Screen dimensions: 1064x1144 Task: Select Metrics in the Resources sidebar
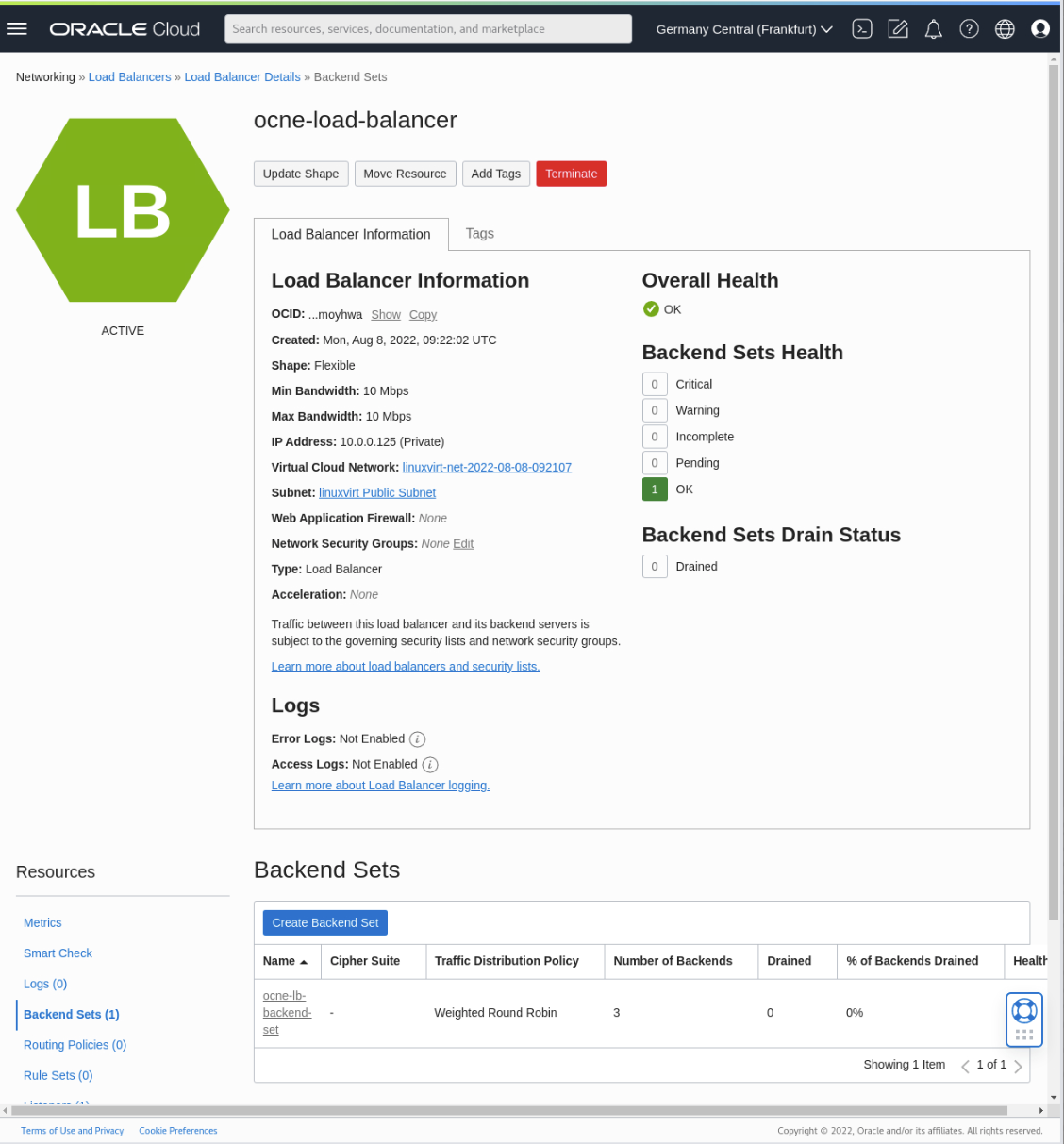pyautogui.click(x=42, y=922)
